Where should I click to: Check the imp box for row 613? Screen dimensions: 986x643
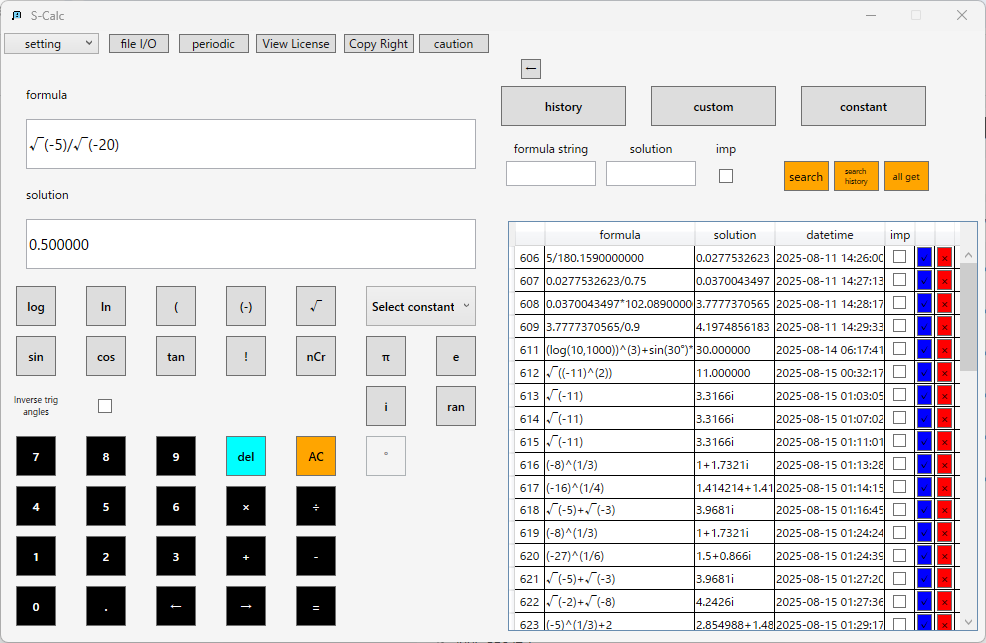(x=899, y=394)
